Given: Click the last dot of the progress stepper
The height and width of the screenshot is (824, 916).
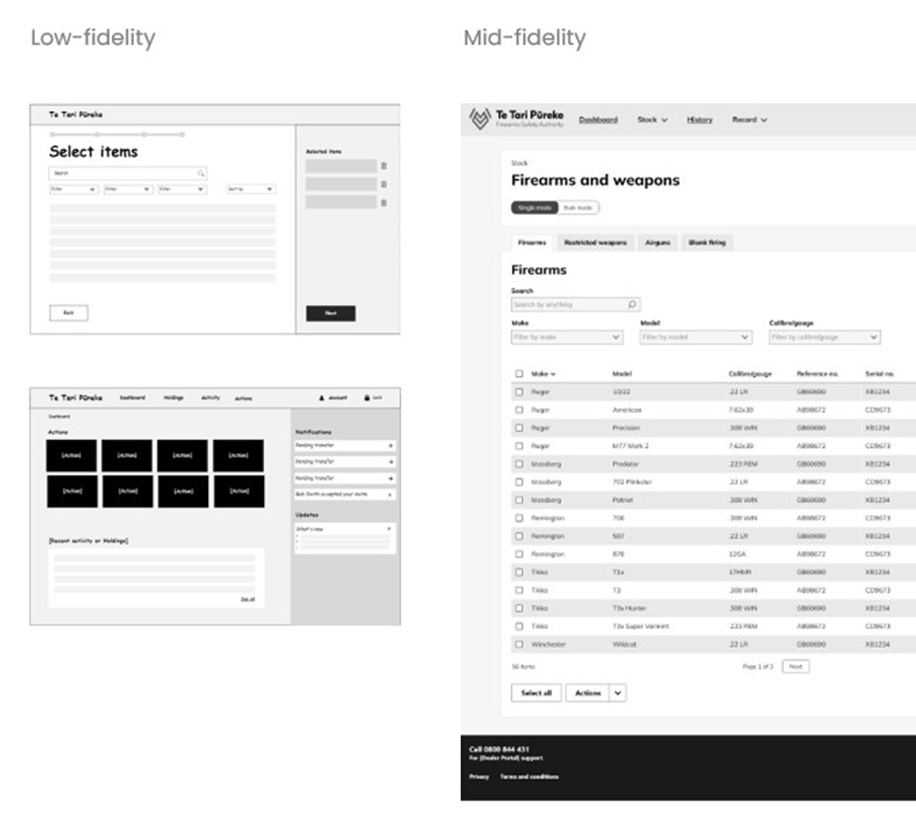Looking at the screenshot, I should pyautogui.click(x=182, y=134).
